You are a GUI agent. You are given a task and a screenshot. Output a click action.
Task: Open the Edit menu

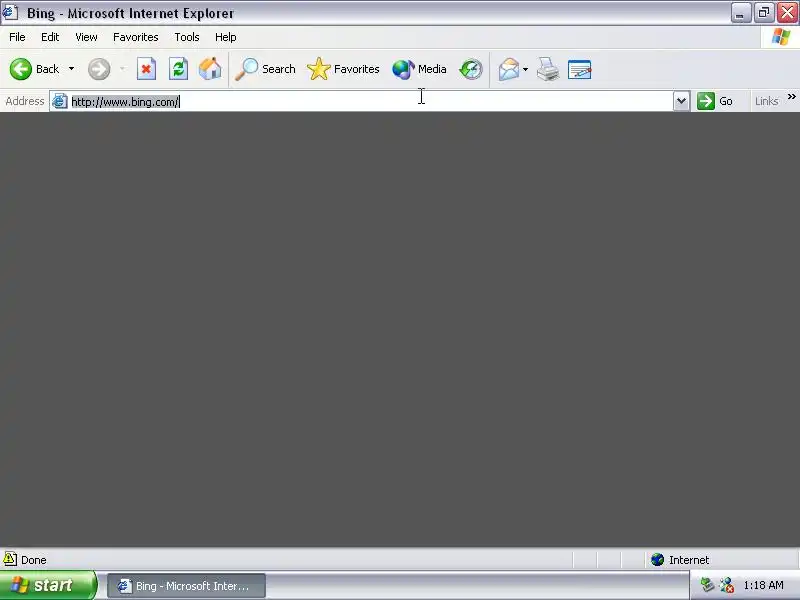coord(50,37)
